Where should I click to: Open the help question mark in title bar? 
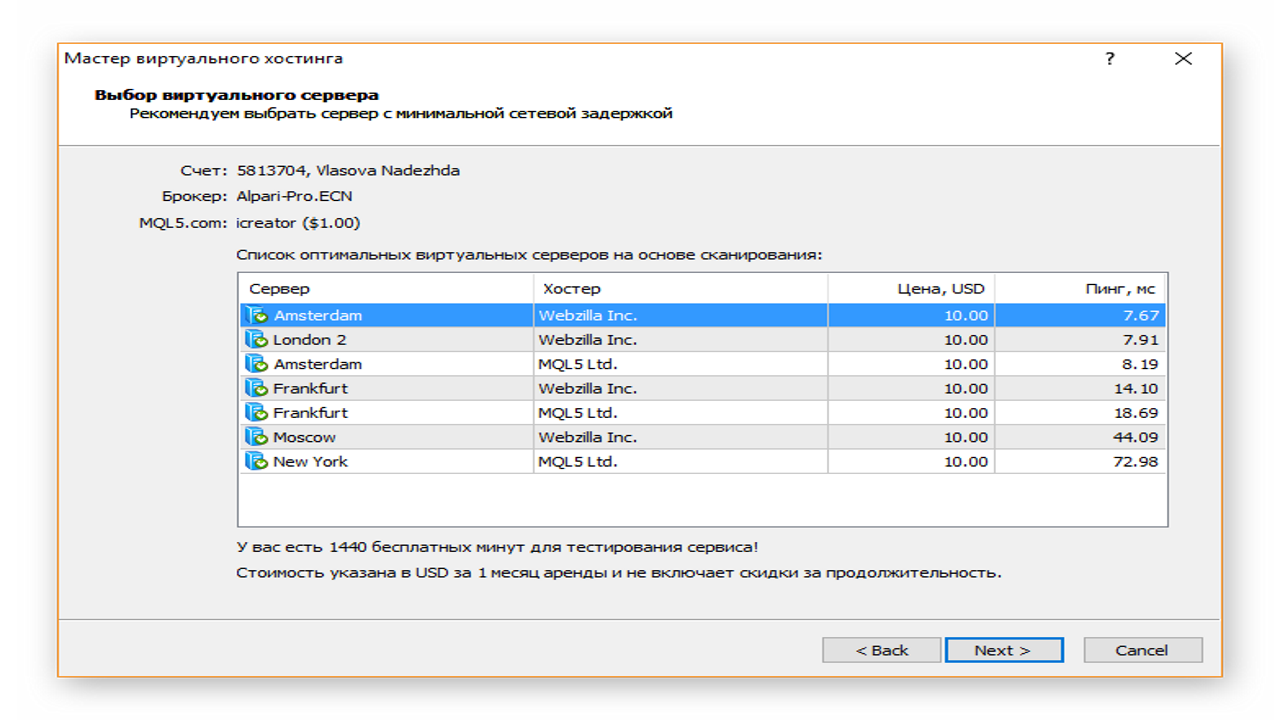1110,59
